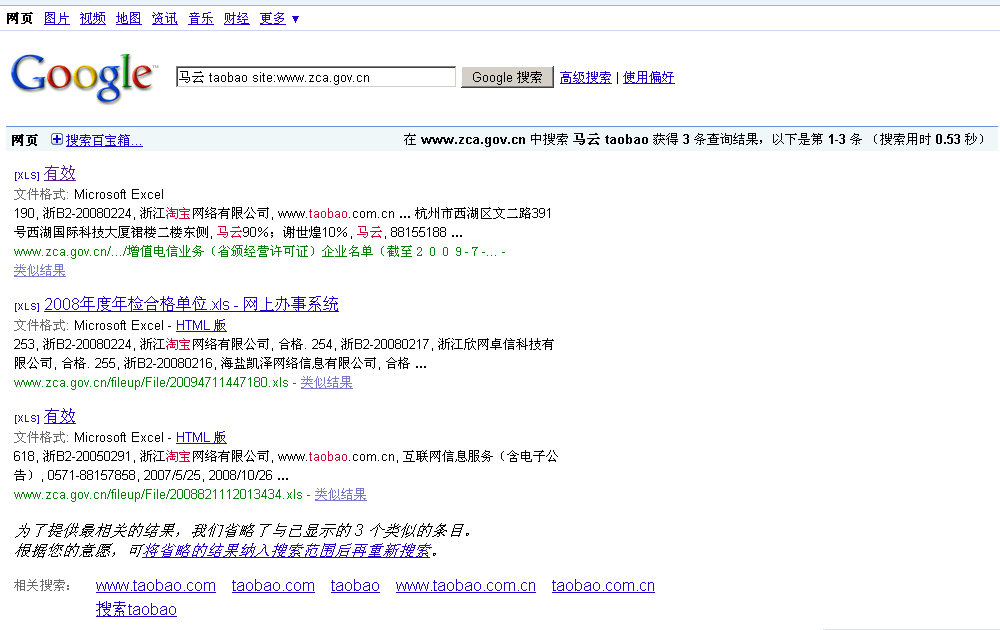The height and width of the screenshot is (630, 1000).
Task: Switch to 图片 search
Action: 57,18
